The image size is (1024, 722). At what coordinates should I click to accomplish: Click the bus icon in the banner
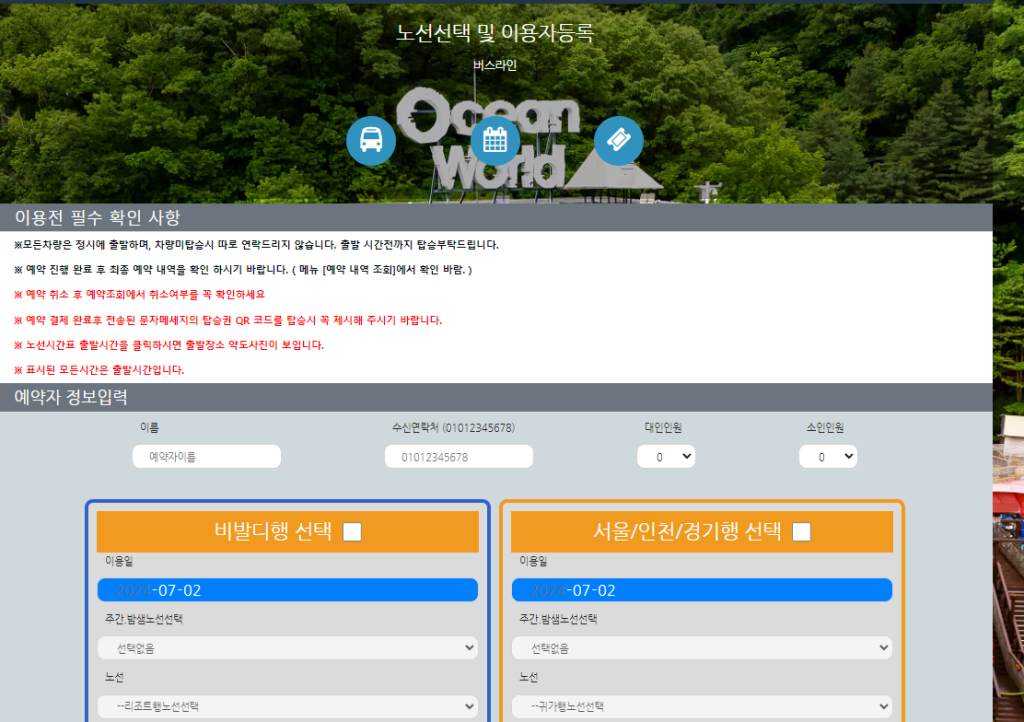tap(371, 140)
